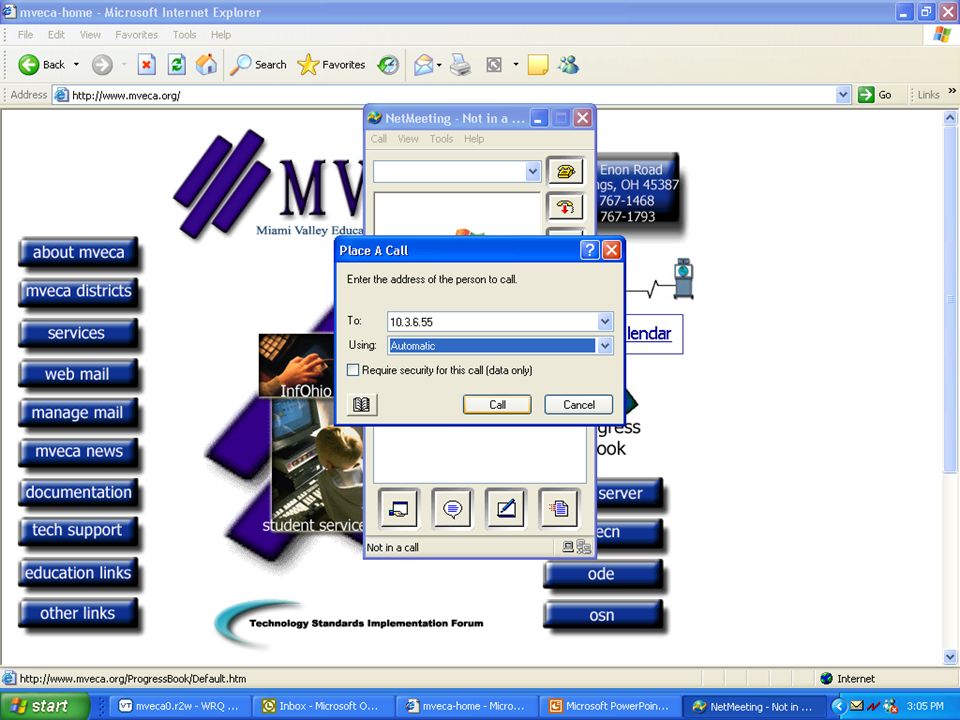The height and width of the screenshot is (720, 960).
Task: Open the services page button
Action: click(78, 333)
